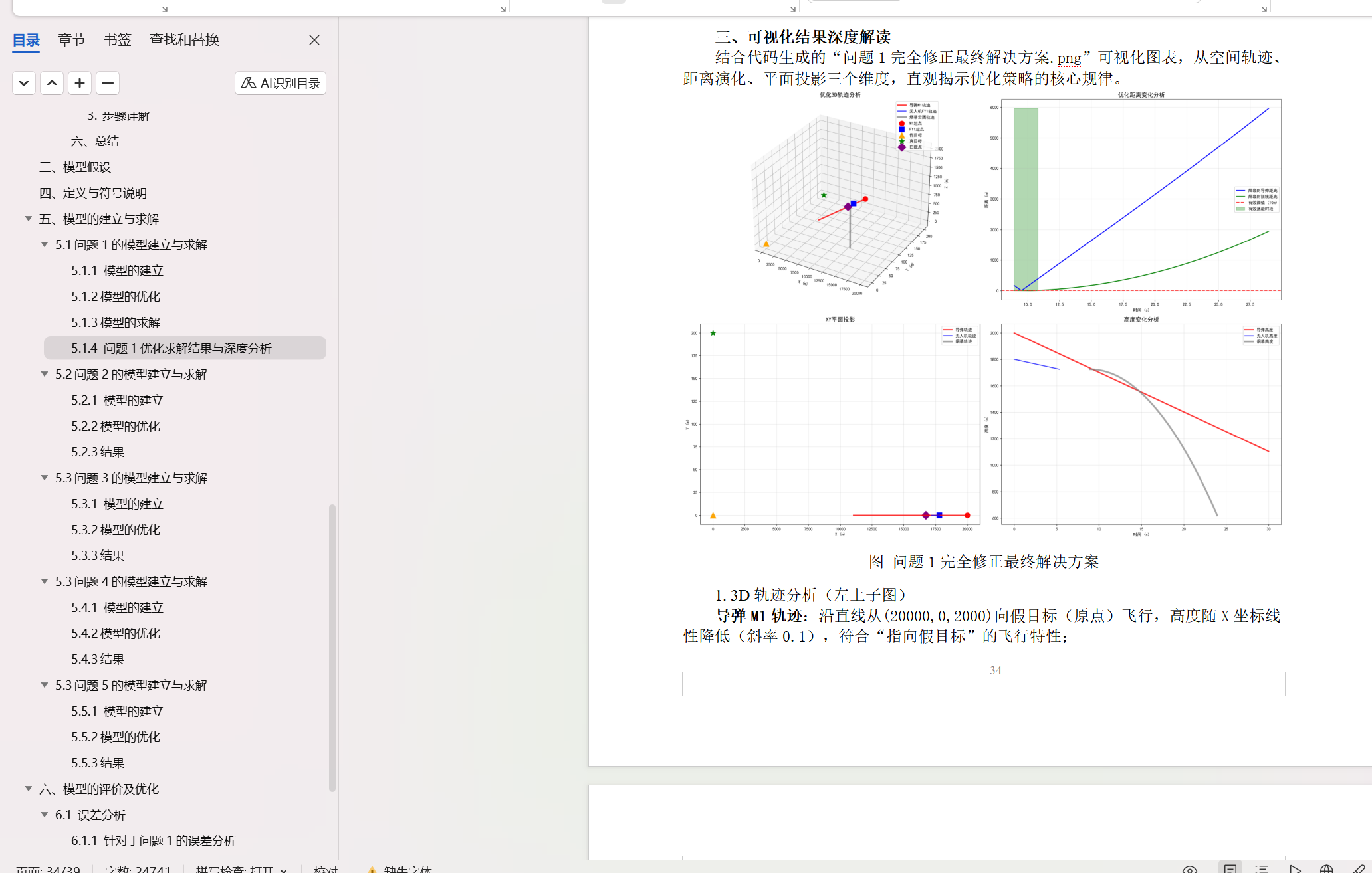Collapse the 五、模型的建立与求解 section
Viewport: 1372px width, 873px height.
click(x=29, y=219)
